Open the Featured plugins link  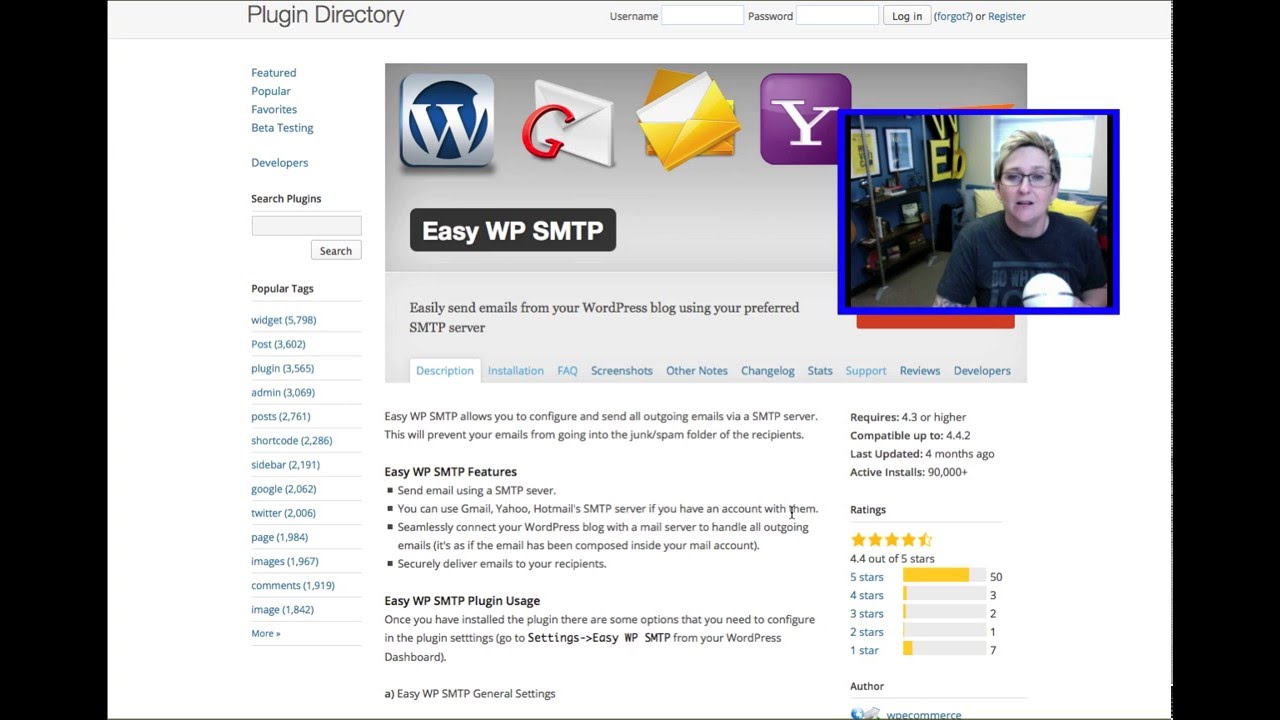273,73
